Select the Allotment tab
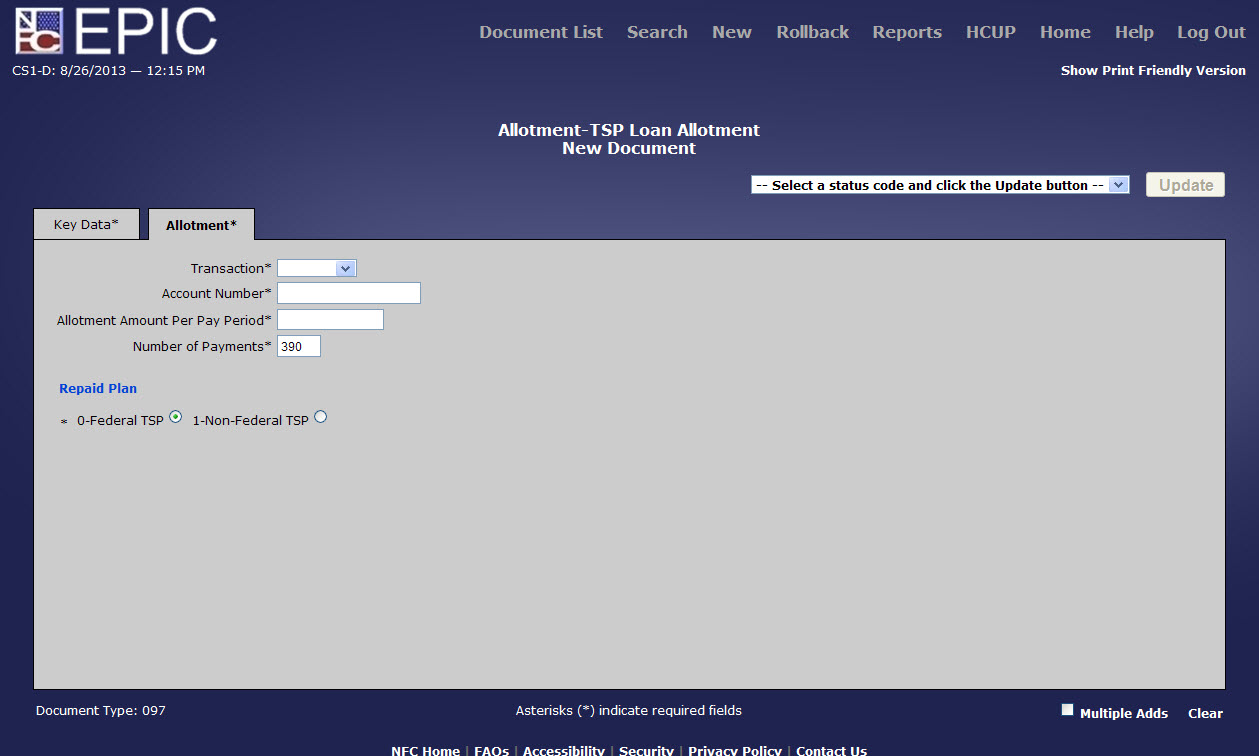Screen dimensions: 1259x756 click(x=201, y=225)
